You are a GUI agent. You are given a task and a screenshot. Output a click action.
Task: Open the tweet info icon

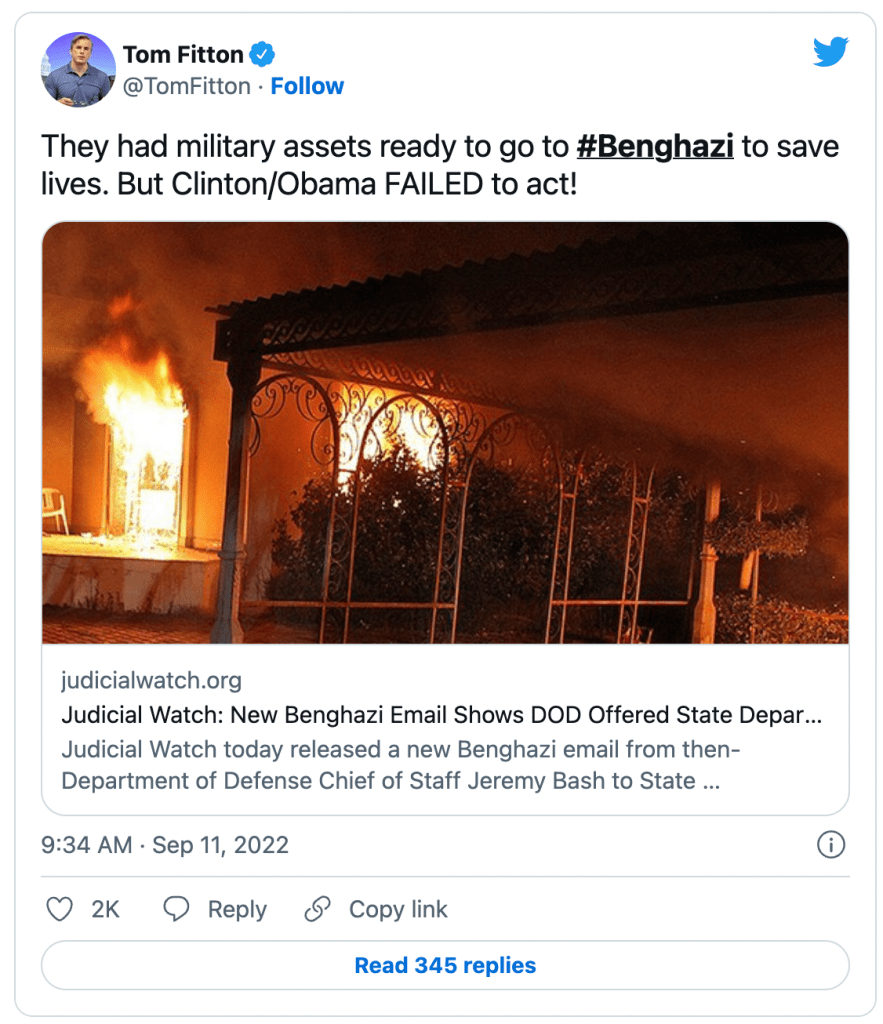(831, 845)
